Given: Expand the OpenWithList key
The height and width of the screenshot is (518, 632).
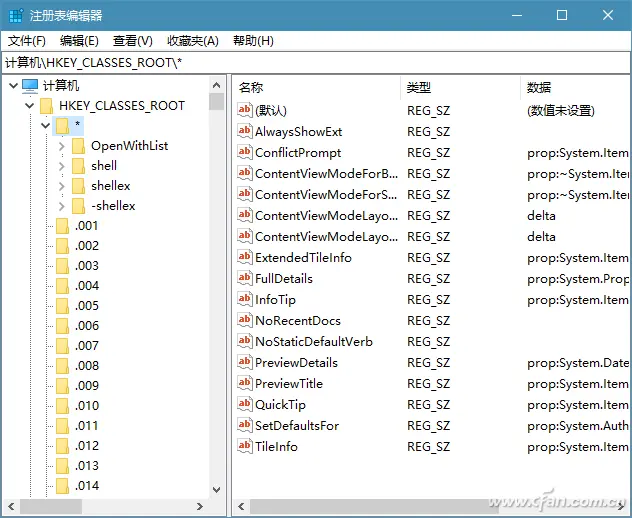Looking at the screenshot, I should click(62, 146).
